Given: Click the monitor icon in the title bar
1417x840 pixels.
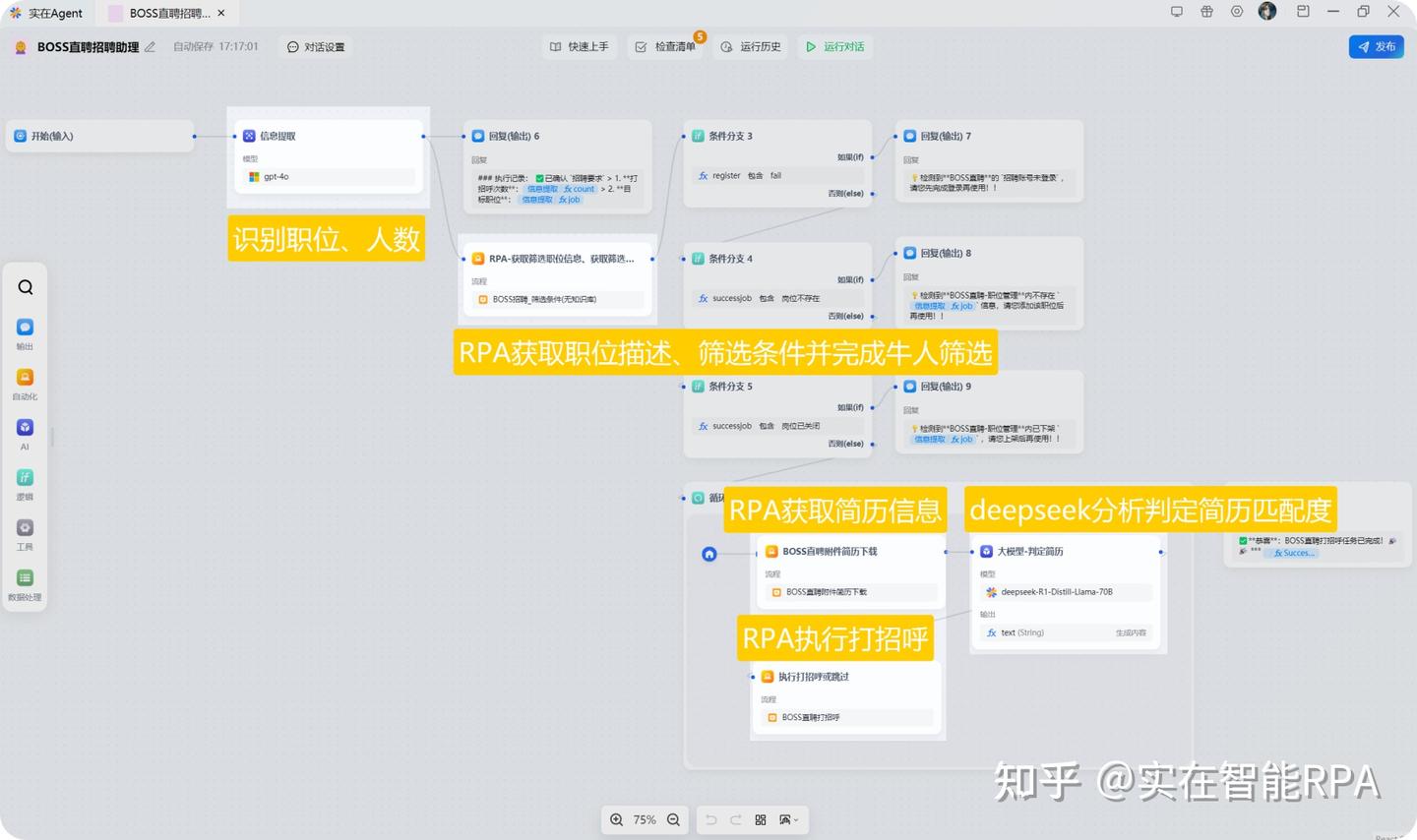Looking at the screenshot, I should tap(1176, 12).
